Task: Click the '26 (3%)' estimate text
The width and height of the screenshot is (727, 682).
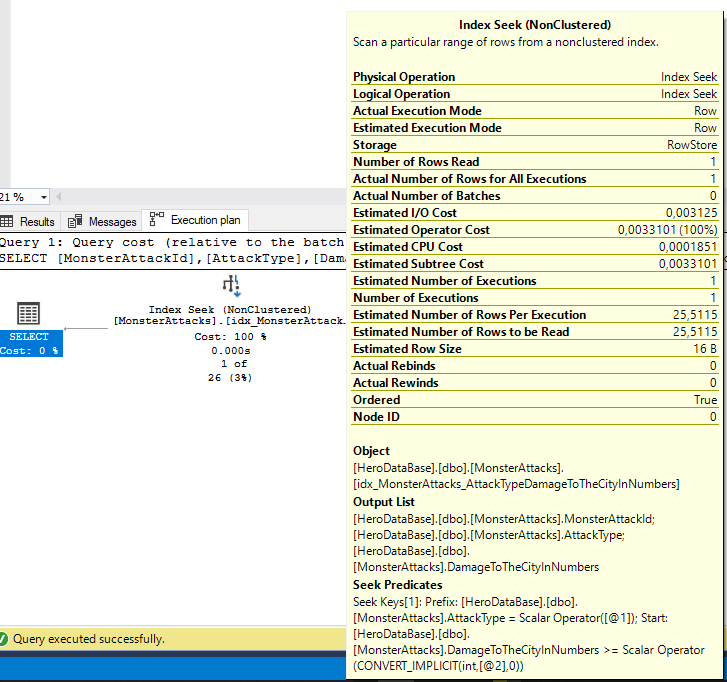Action: 230,378
